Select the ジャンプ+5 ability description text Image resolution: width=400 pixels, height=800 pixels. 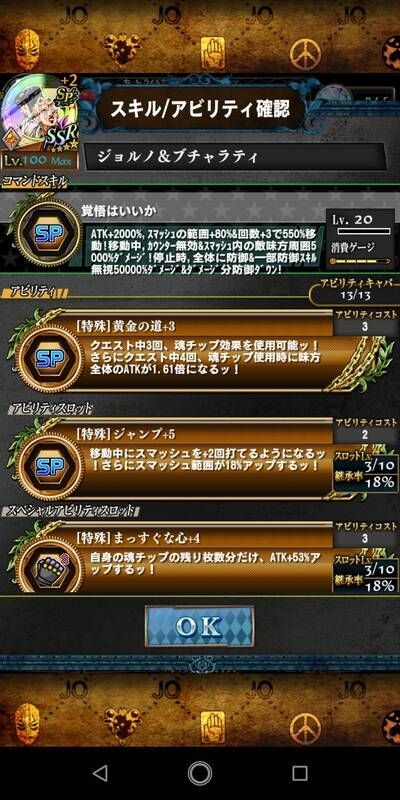(210, 460)
